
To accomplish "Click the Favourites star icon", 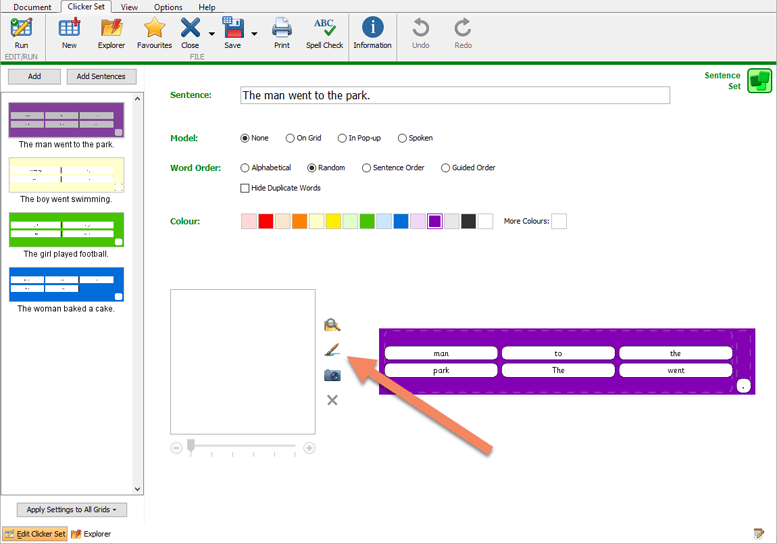I will tap(154, 31).
